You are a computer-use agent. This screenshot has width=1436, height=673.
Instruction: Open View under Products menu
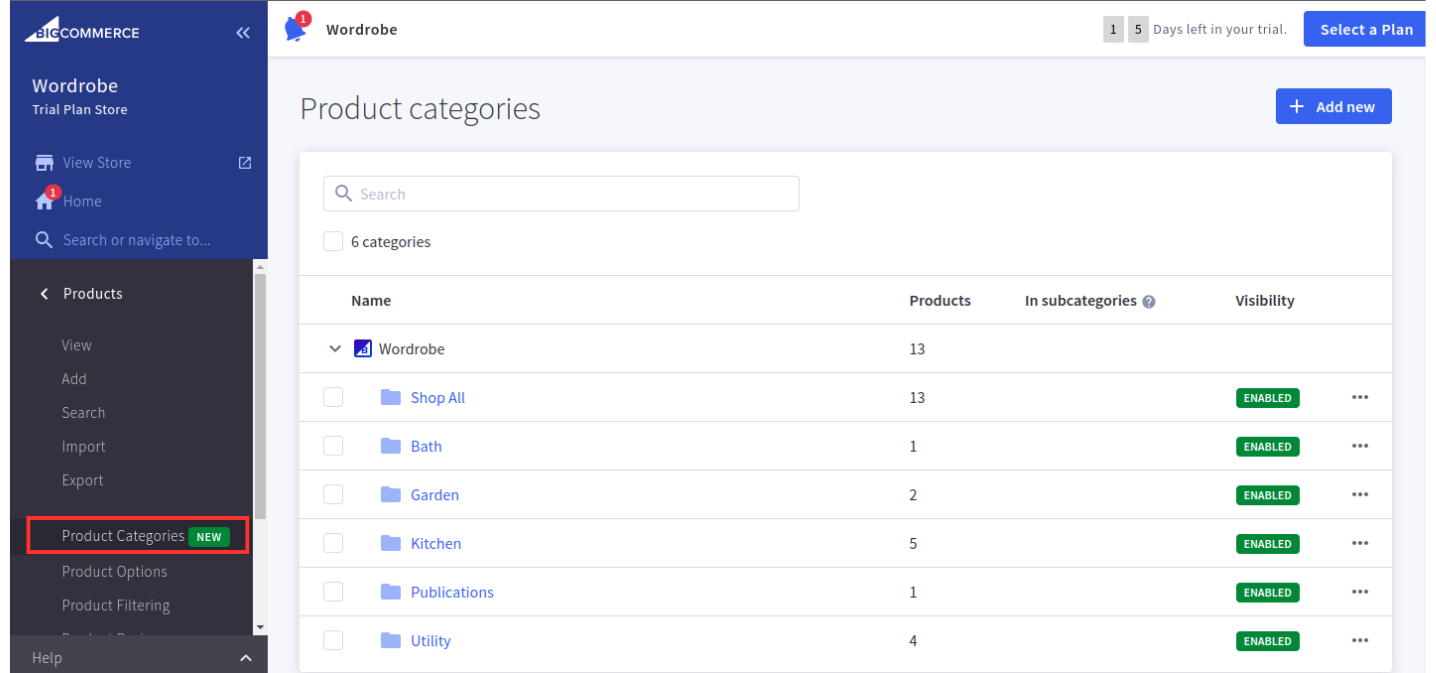[77, 346]
